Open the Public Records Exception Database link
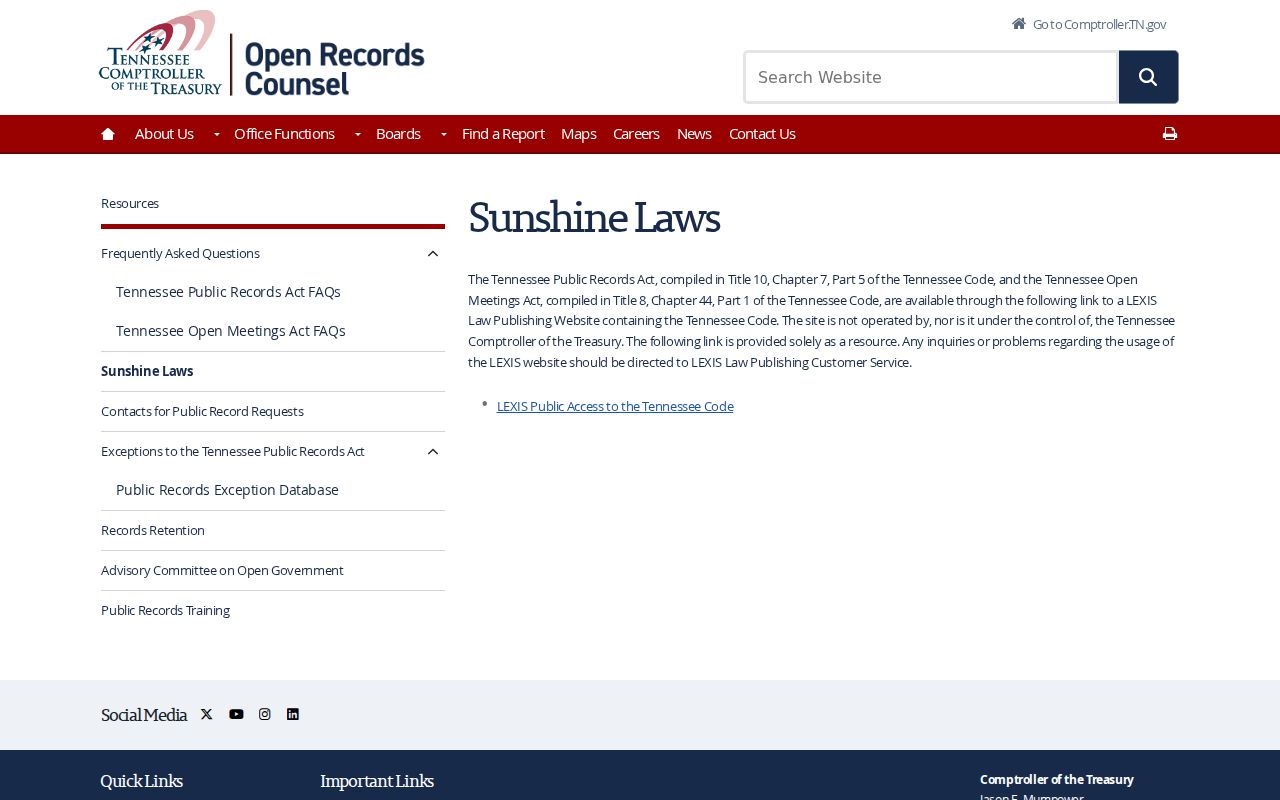This screenshot has height=800, width=1280. coord(227,490)
